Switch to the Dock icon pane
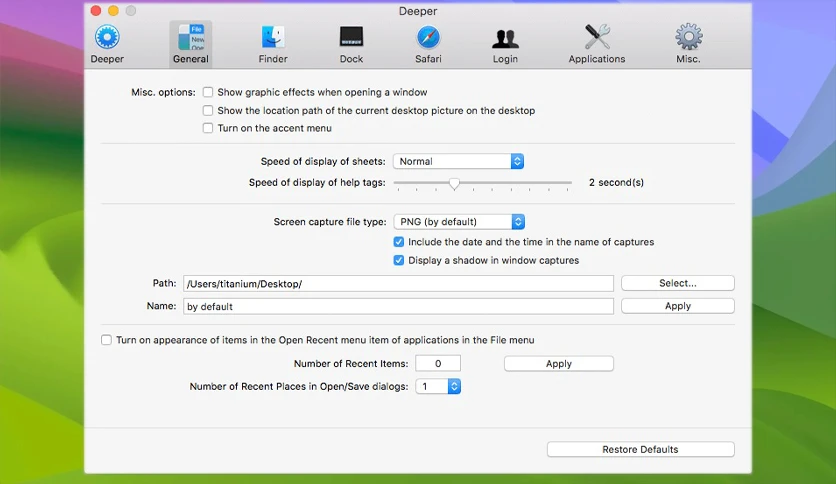Screen dimensions: 836x484 tap(351, 37)
